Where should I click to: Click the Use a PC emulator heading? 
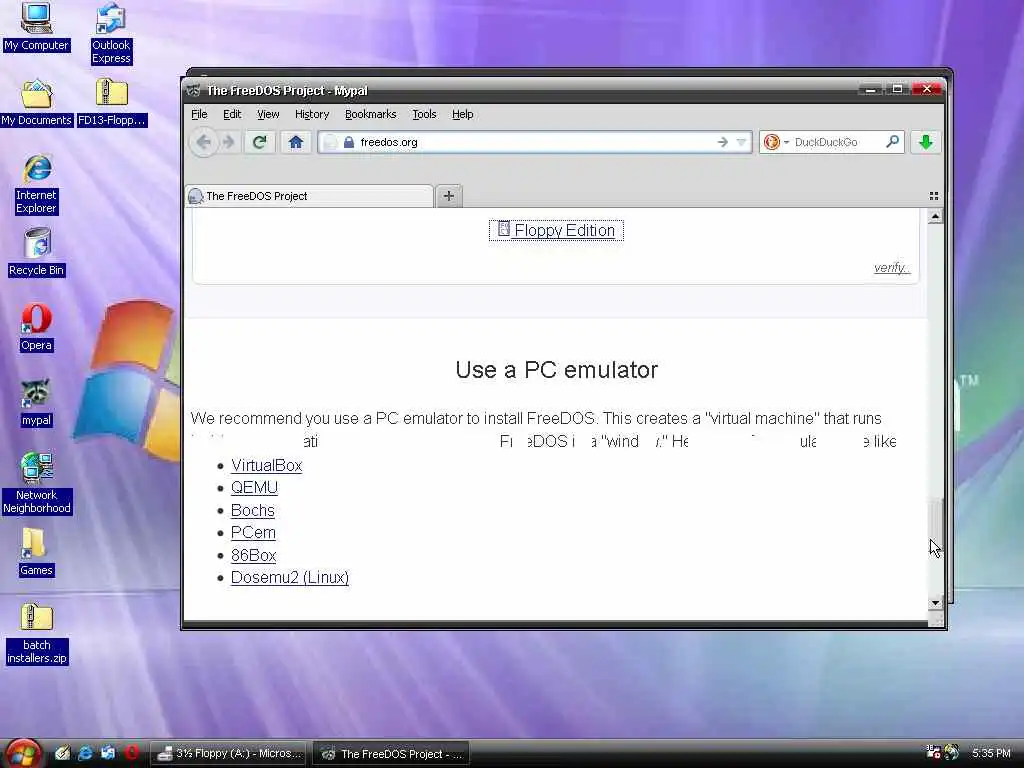[556, 370]
